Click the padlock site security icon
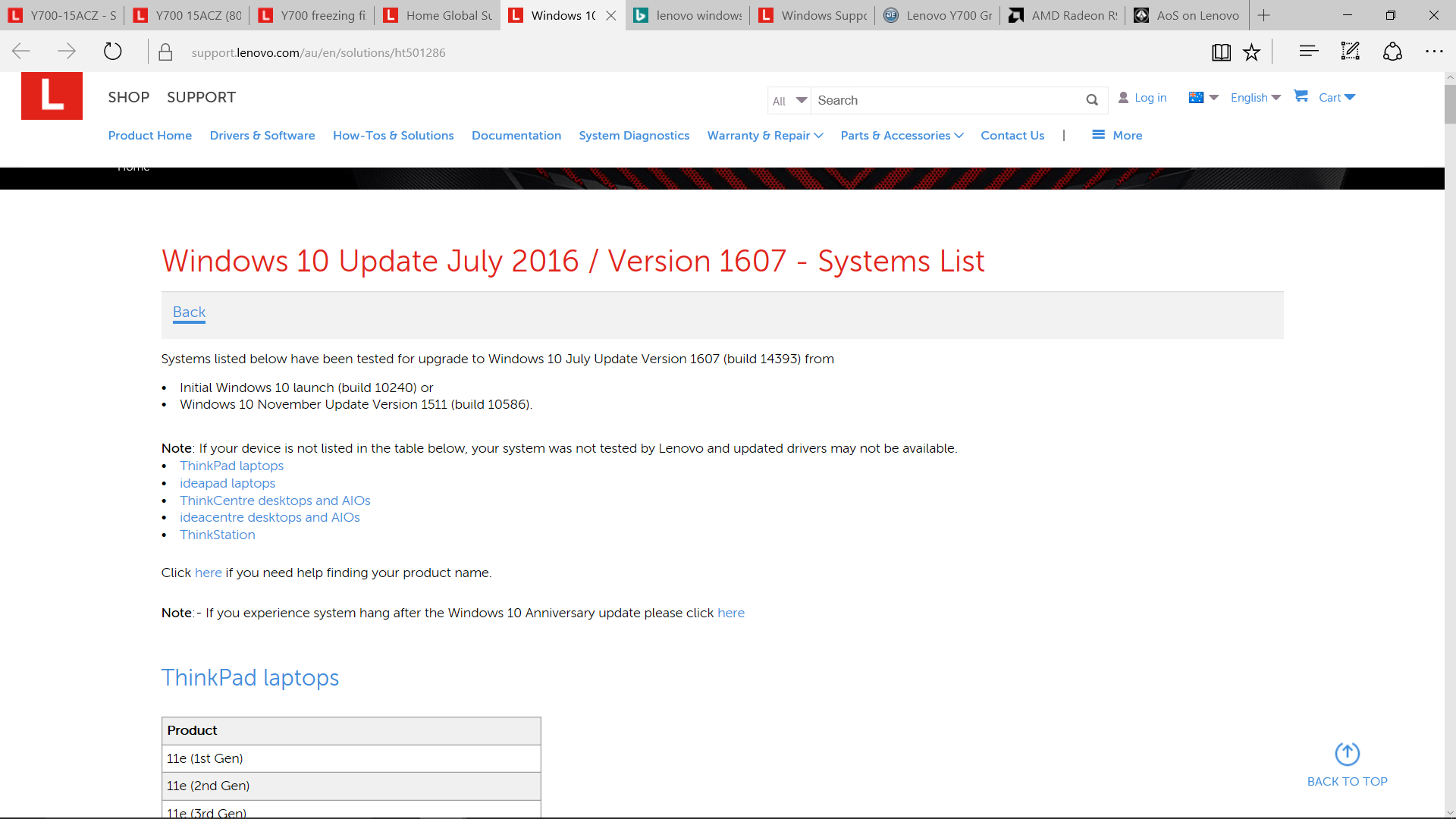This screenshot has width=1456, height=819. pyautogui.click(x=165, y=52)
